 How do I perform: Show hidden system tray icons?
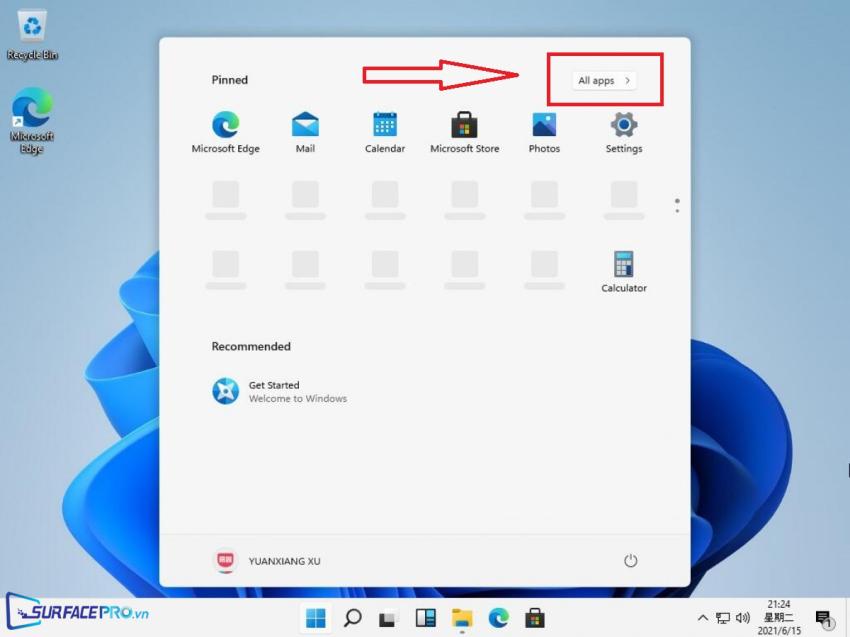pos(703,618)
